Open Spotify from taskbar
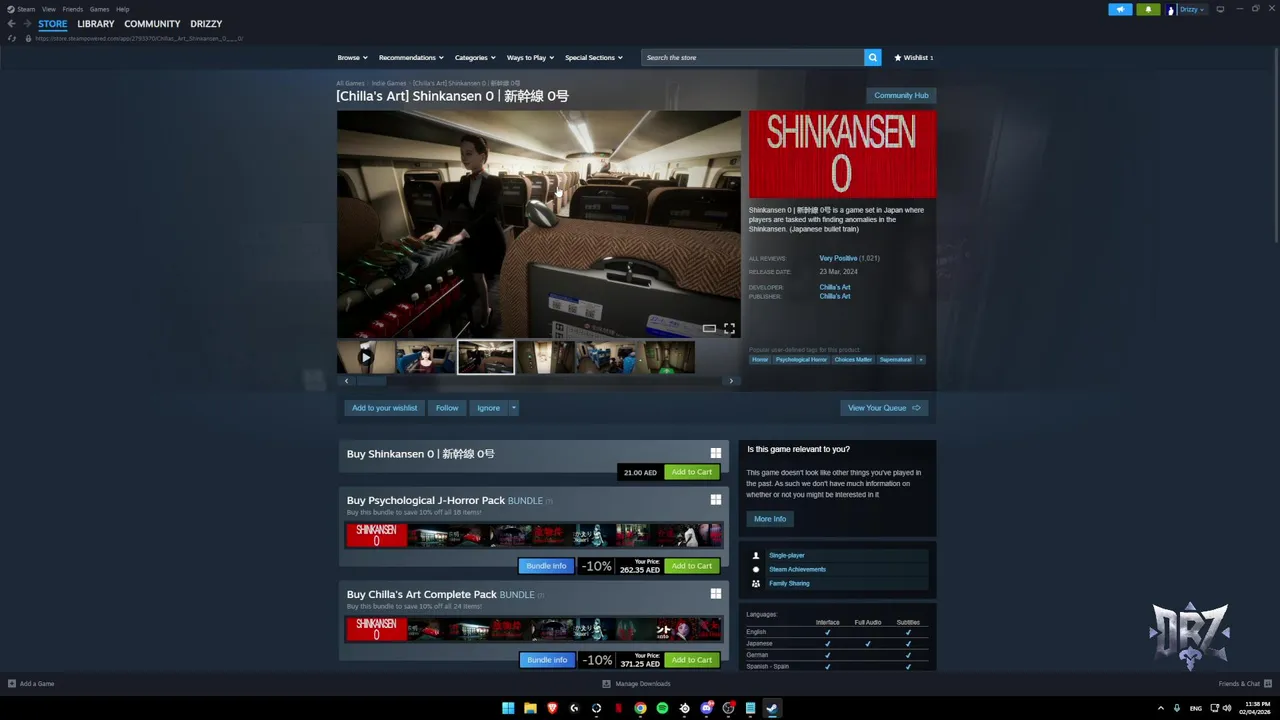This screenshot has width=1280, height=720. pos(662,708)
